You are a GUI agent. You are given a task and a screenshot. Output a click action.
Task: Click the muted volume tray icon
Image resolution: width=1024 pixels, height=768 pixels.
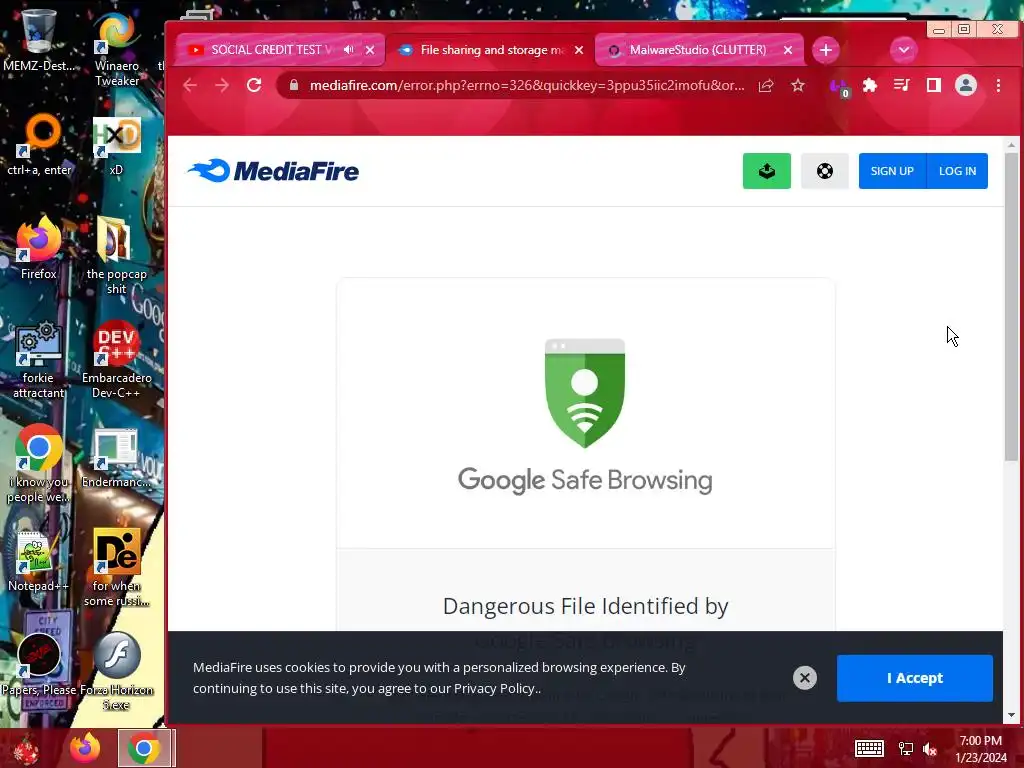pyautogui.click(x=930, y=748)
